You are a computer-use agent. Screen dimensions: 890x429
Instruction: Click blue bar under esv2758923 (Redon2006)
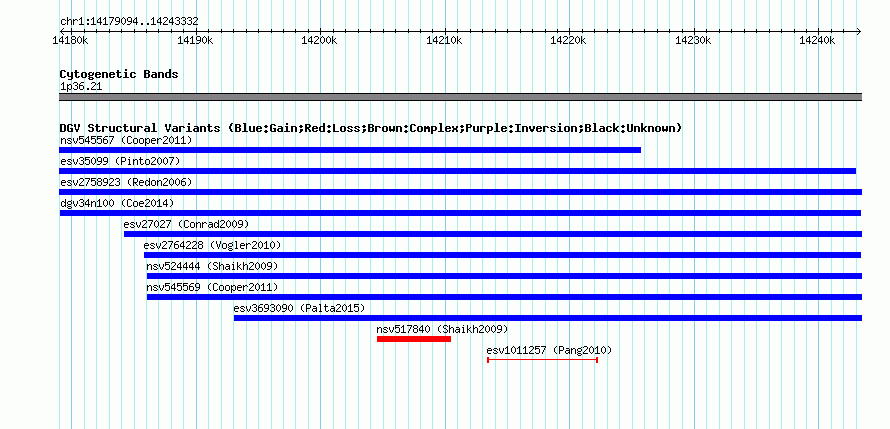(x=460, y=192)
